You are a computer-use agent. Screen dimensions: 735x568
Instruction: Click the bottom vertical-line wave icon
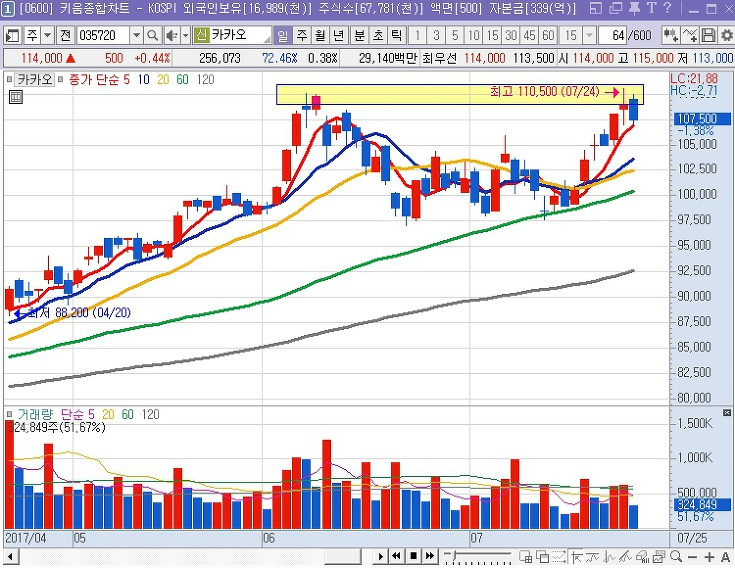click(x=609, y=557)
